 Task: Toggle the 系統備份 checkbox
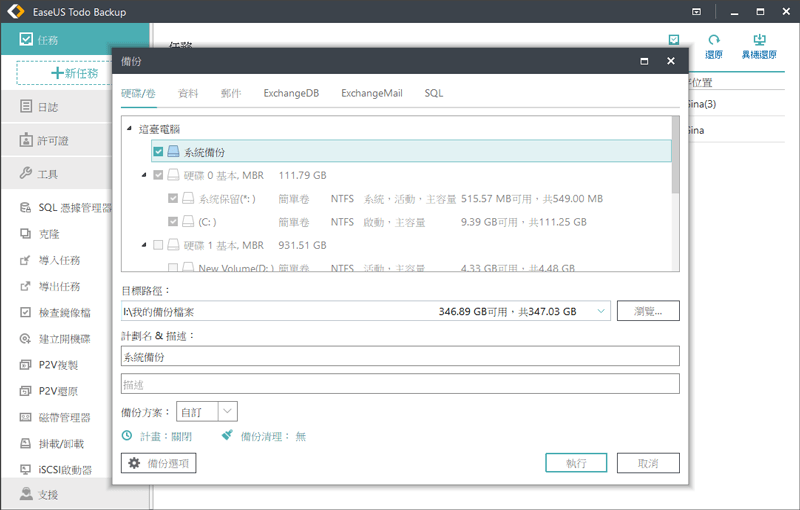point(158,152)
